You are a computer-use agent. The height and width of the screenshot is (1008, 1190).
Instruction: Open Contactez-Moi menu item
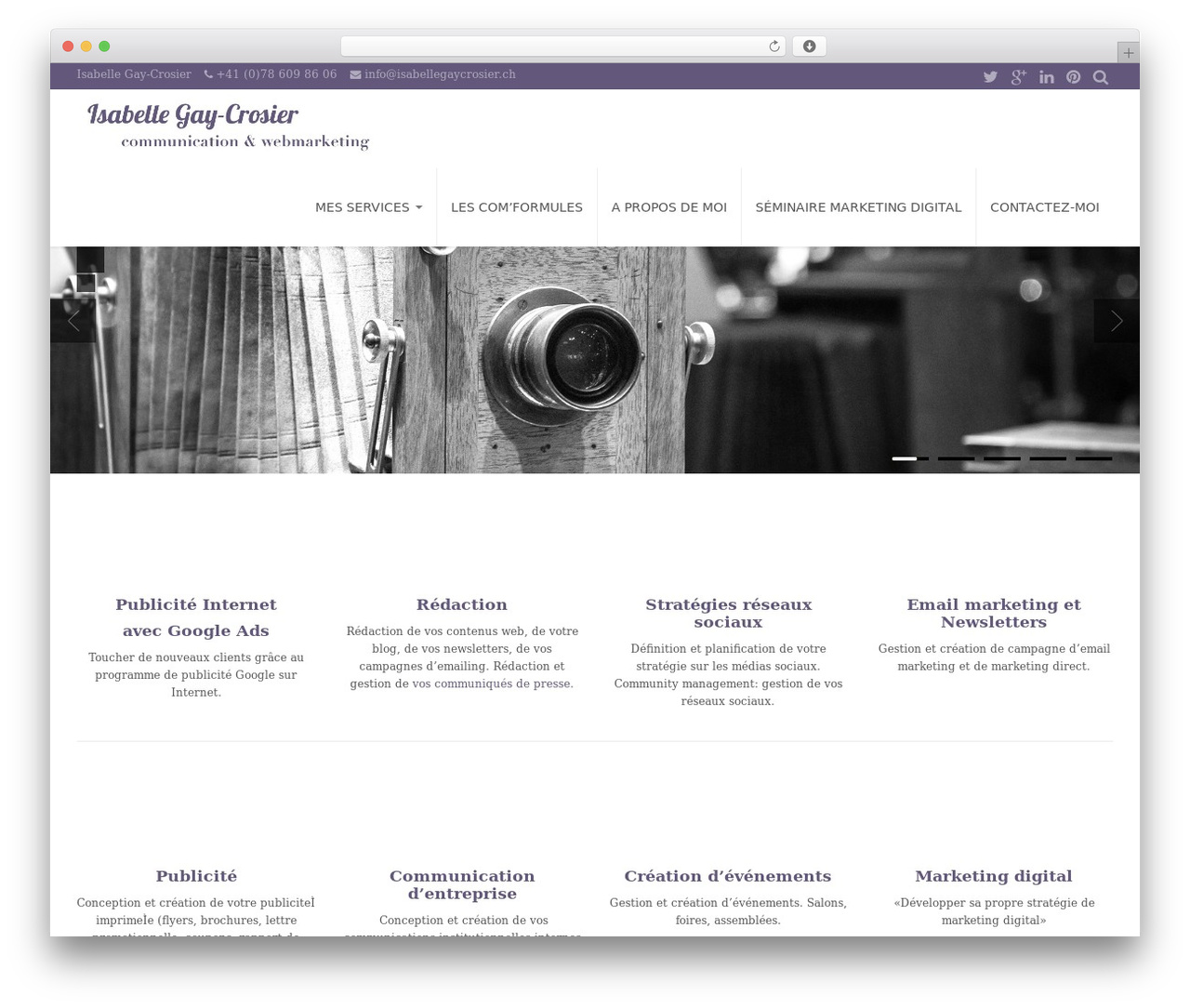pos(1044,207)
